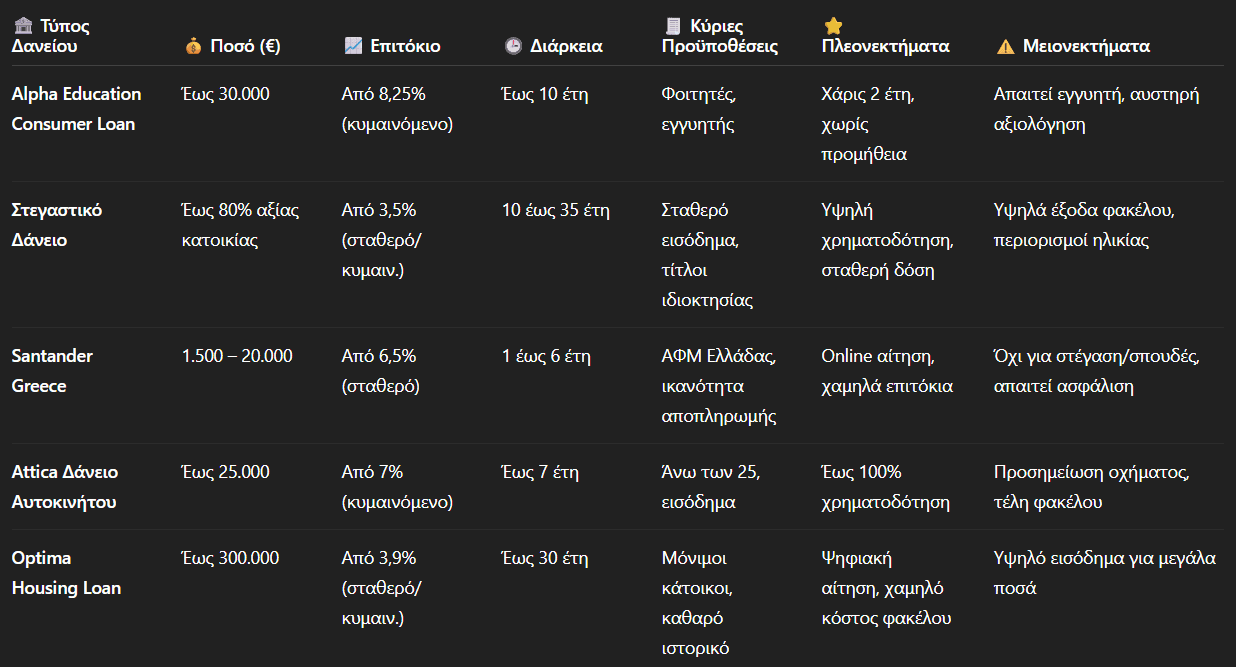Select the Από 8,25% (κυμαινόμενο) interest cell
Image resolution: width=1236 pixels, height=667 pixels.
pos(397,109)
